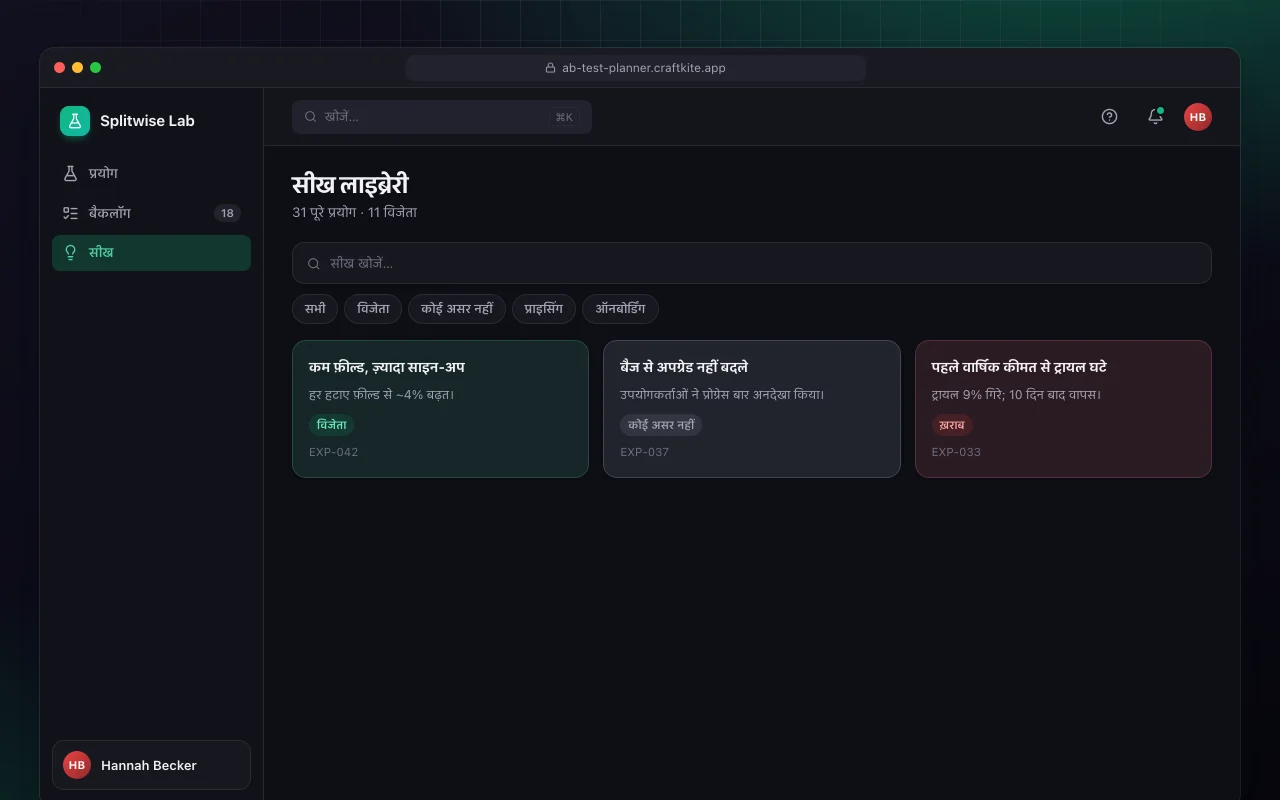Click the EXP-033 experiment ID
This screenshot has height=800, width=1280.
click(x=956, y=452)
